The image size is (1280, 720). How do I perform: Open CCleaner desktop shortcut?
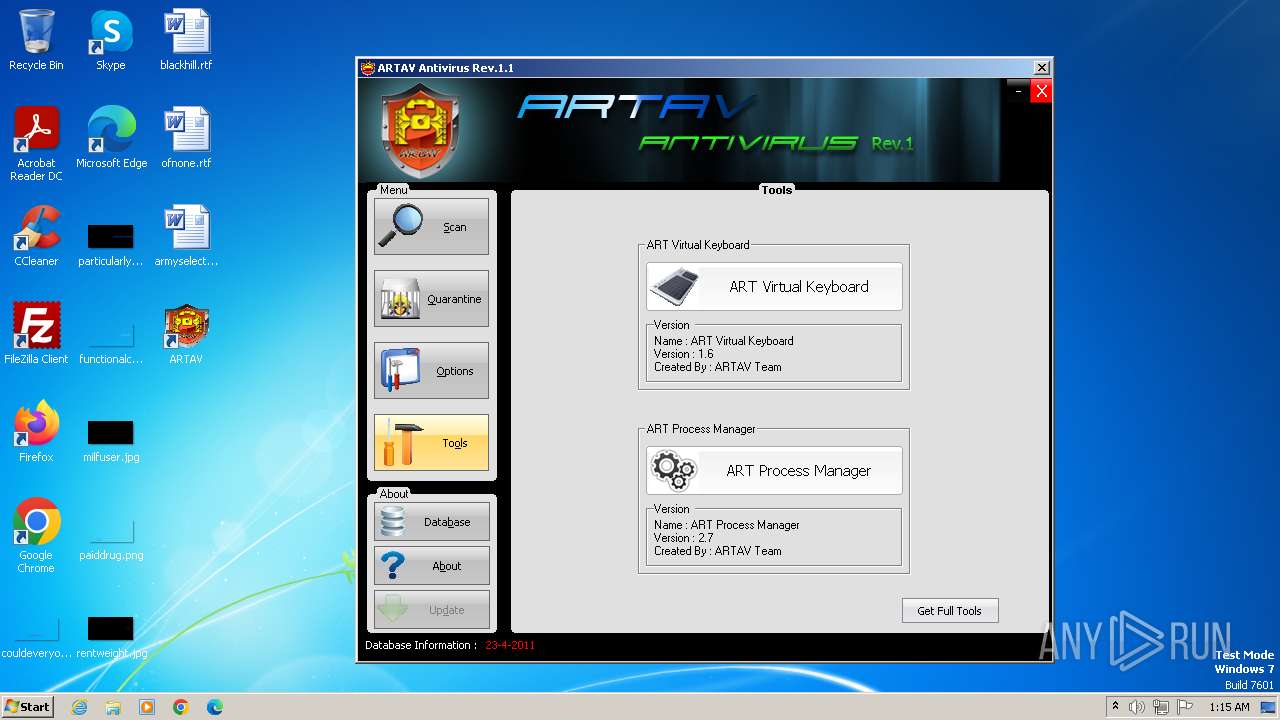[36, 236]
